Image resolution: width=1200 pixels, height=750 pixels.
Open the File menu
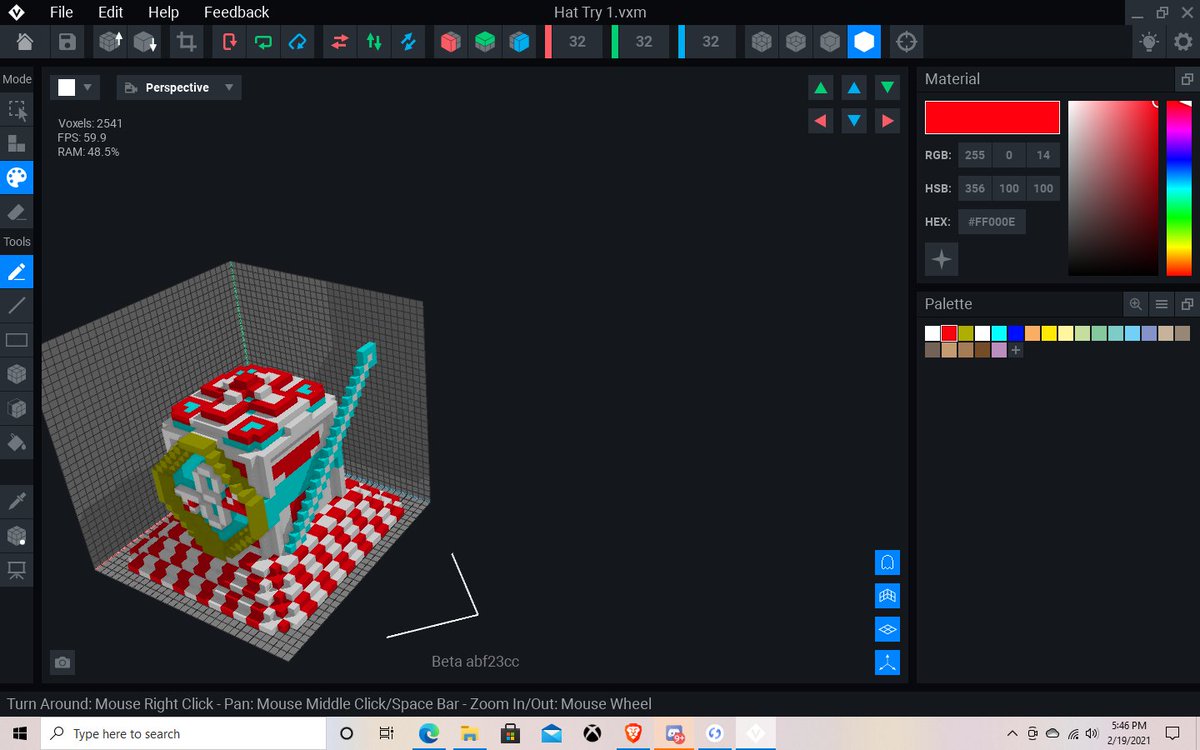(x=61, y=12)
